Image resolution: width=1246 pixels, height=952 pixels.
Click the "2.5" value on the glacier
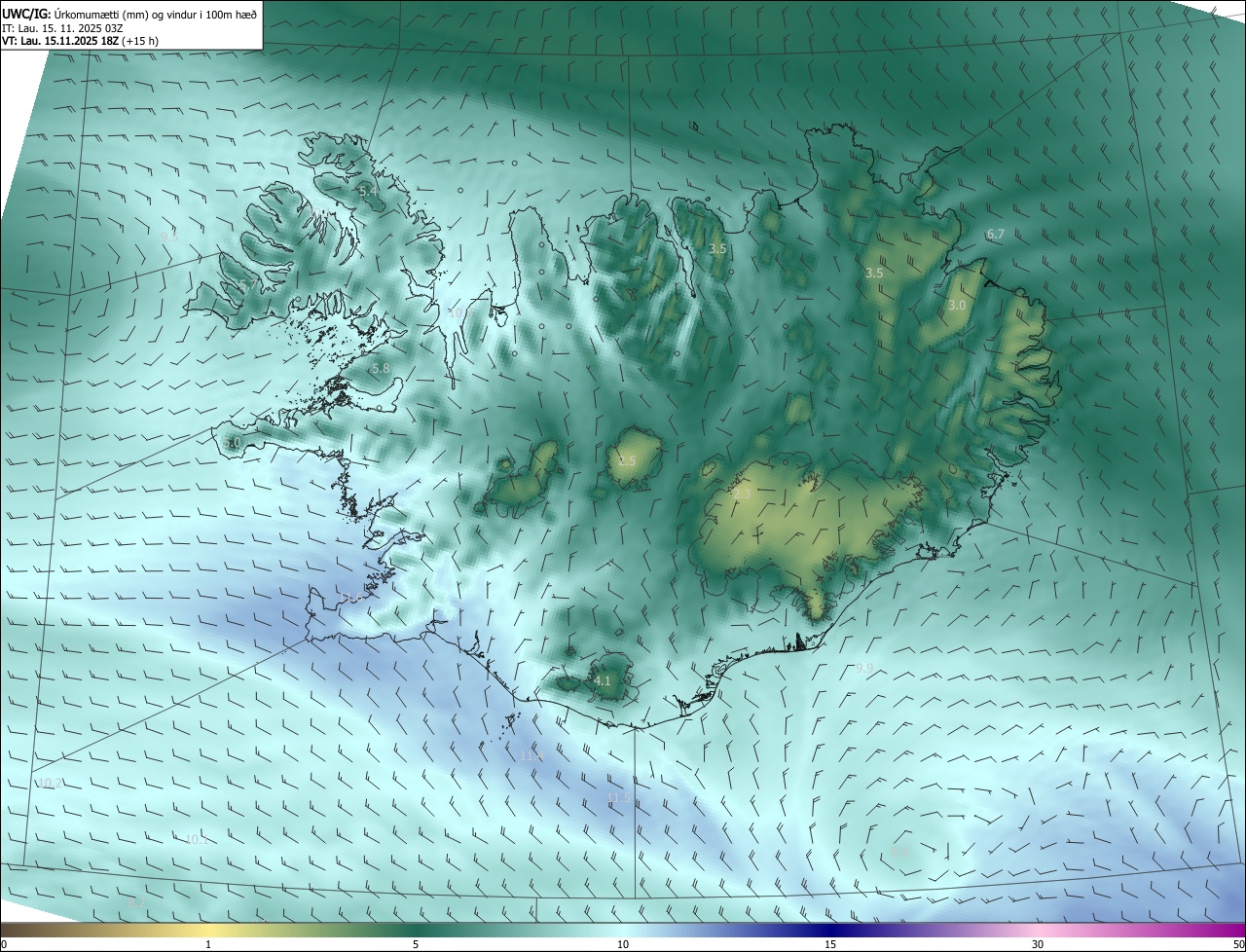point(627,461)
